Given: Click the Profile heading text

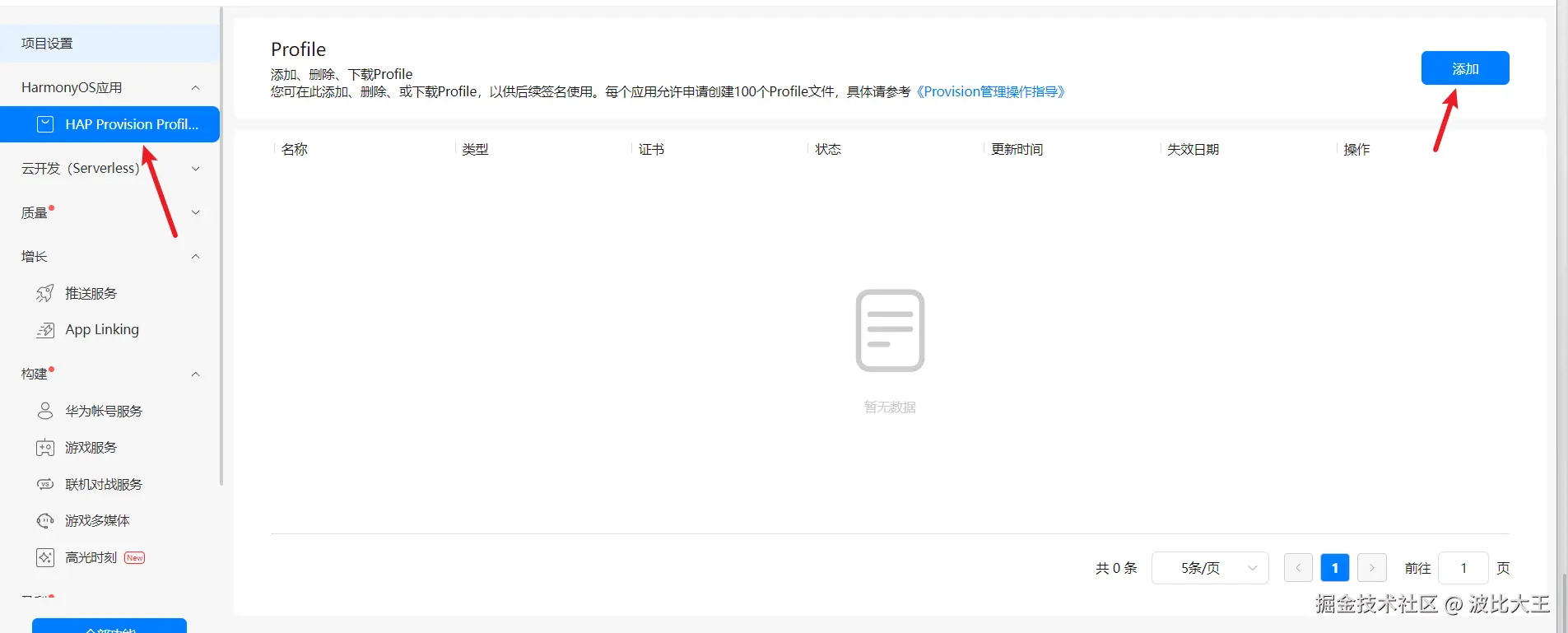Looking at the screenshot, I should coord(298,49).
